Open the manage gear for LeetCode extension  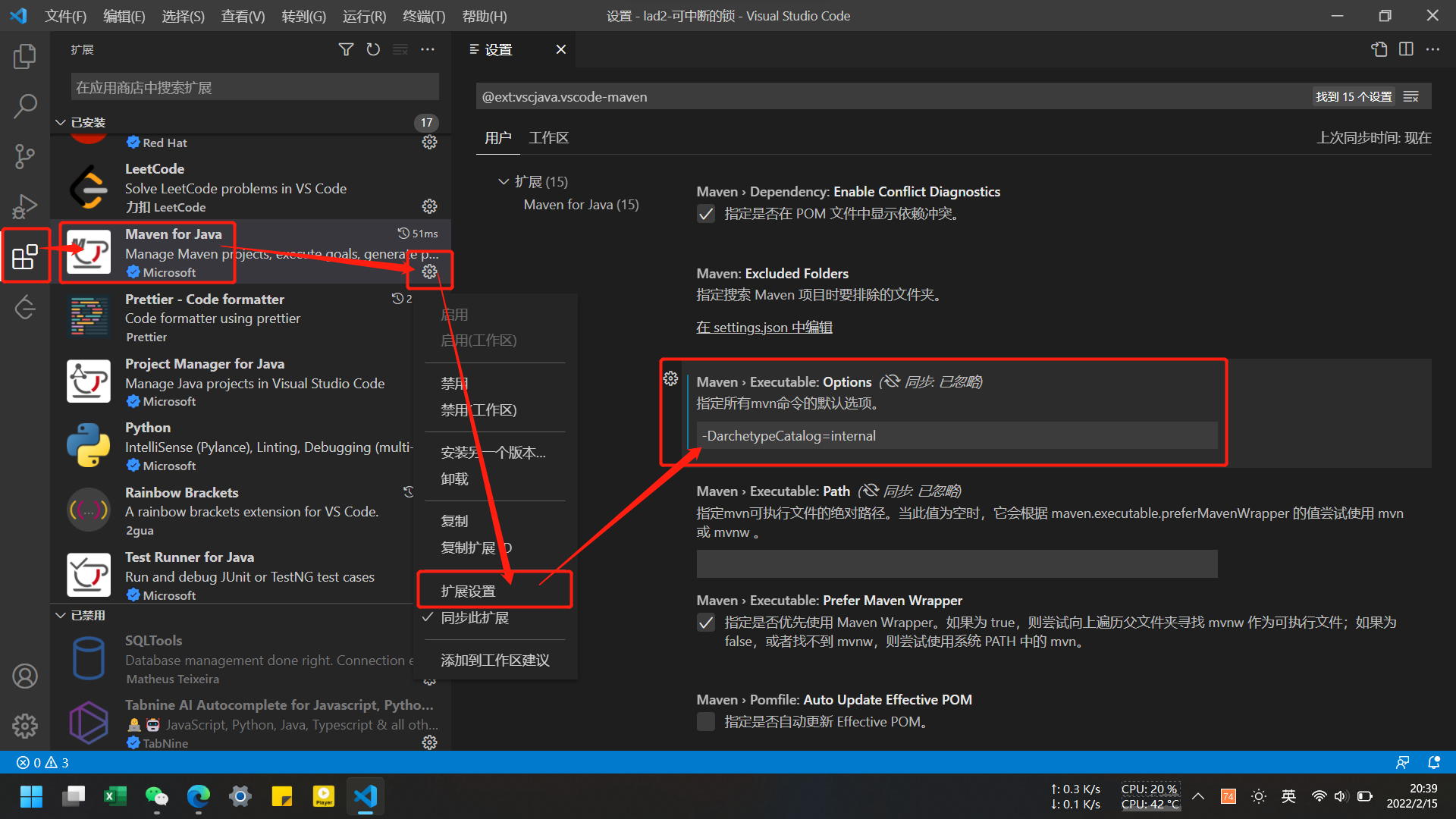[x=429, y=206]
